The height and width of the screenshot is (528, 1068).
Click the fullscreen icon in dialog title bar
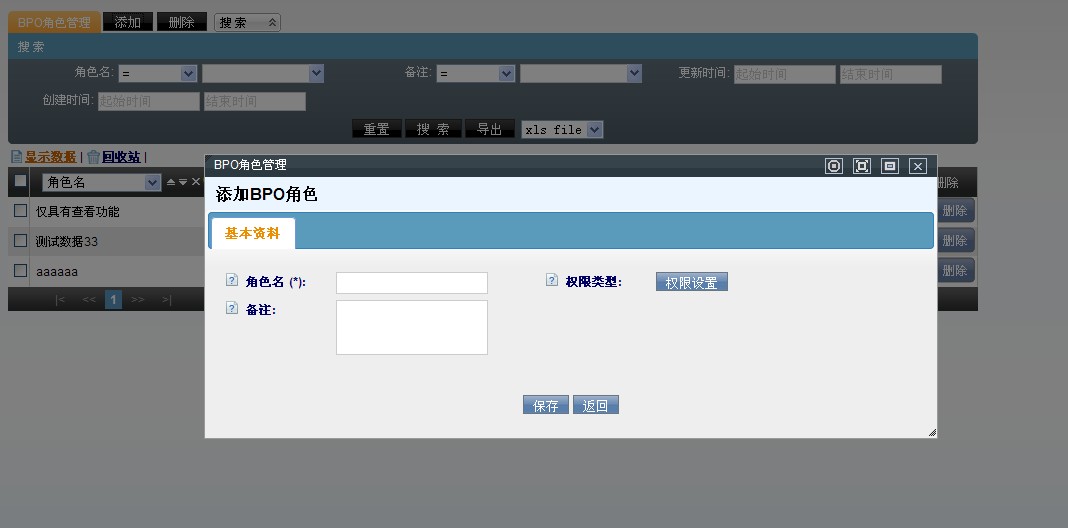[x=862, y=166]
